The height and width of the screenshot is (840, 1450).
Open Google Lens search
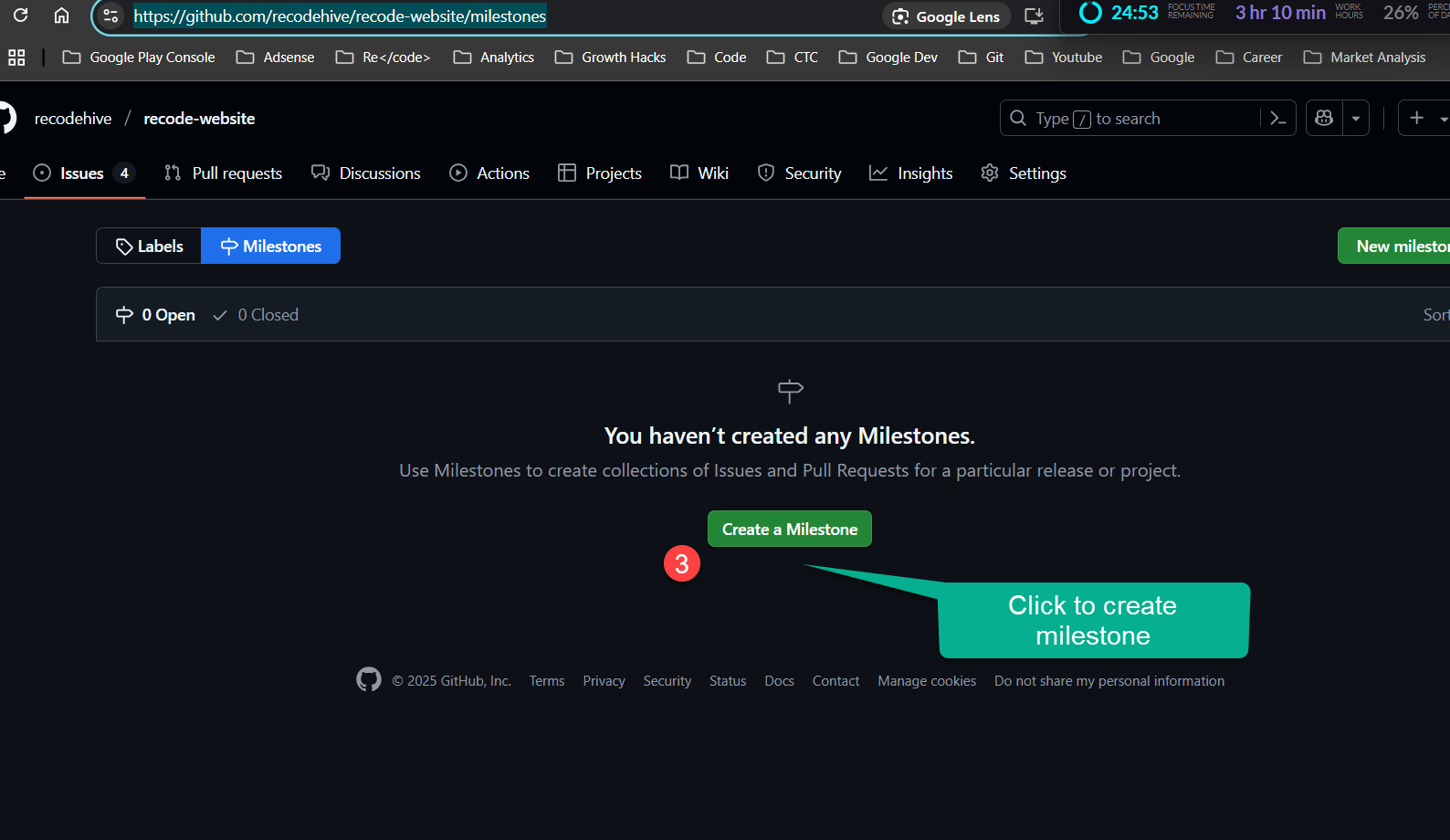(x=946, y=16)
